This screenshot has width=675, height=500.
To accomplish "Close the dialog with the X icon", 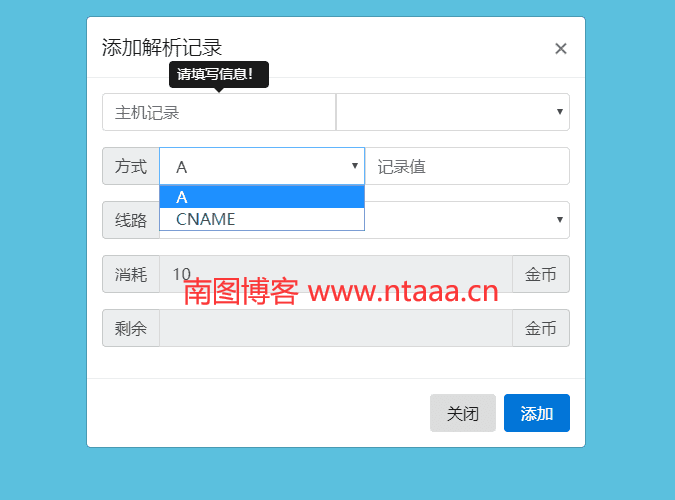I will tap(560, 49).
